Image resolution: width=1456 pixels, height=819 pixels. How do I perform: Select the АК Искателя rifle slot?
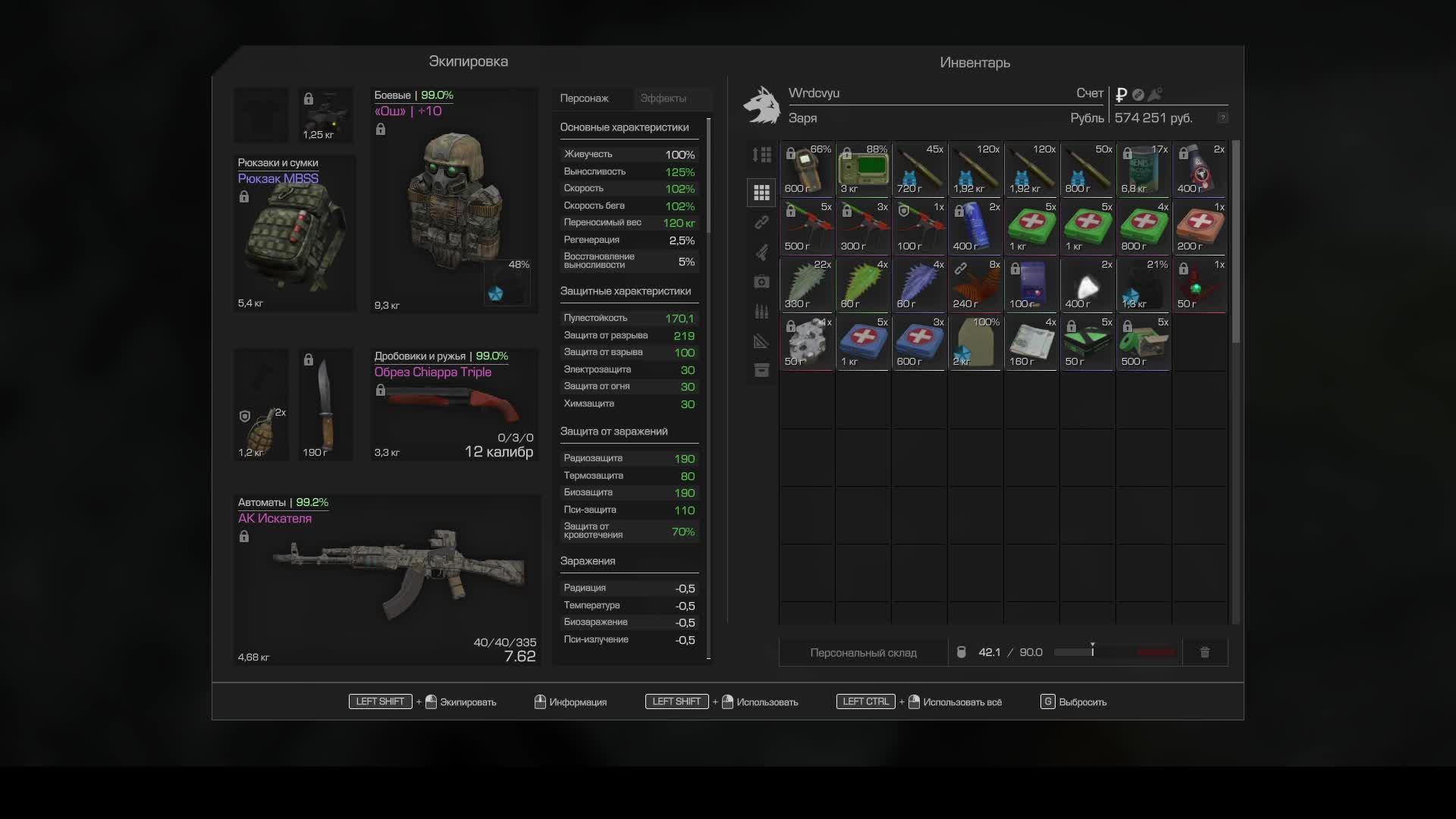point(387,580)
